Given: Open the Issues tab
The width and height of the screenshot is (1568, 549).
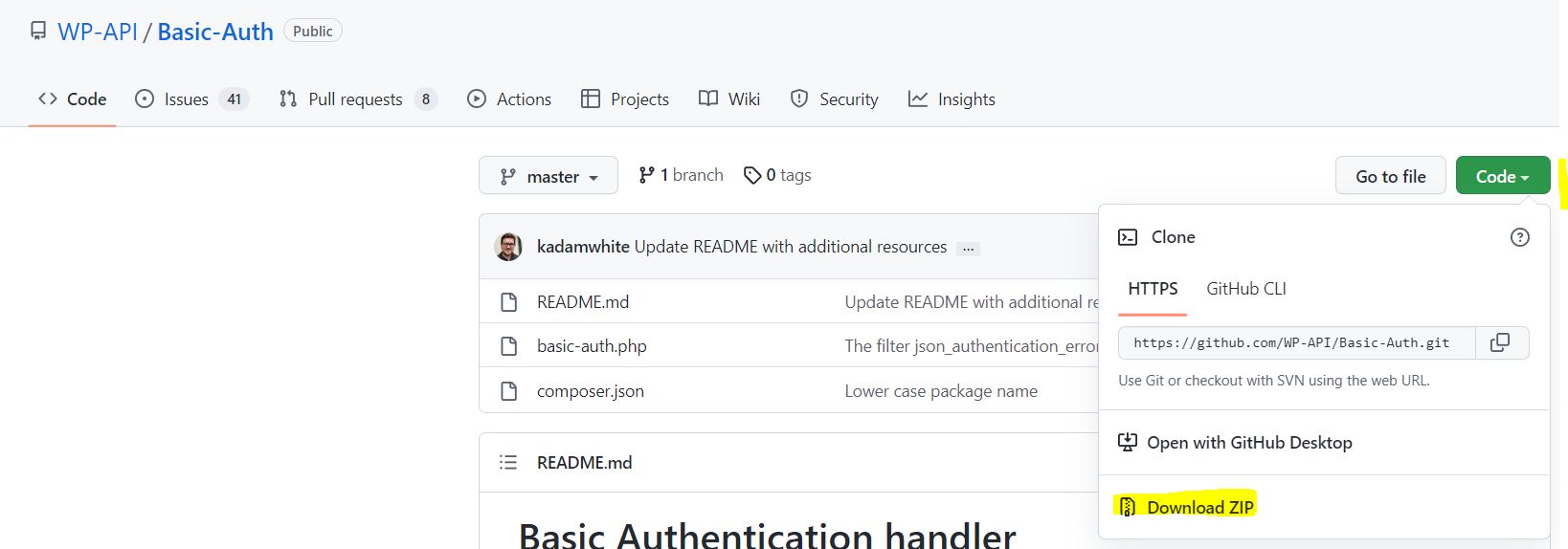Looking at the screenshot, I should [x=186, y=99].
